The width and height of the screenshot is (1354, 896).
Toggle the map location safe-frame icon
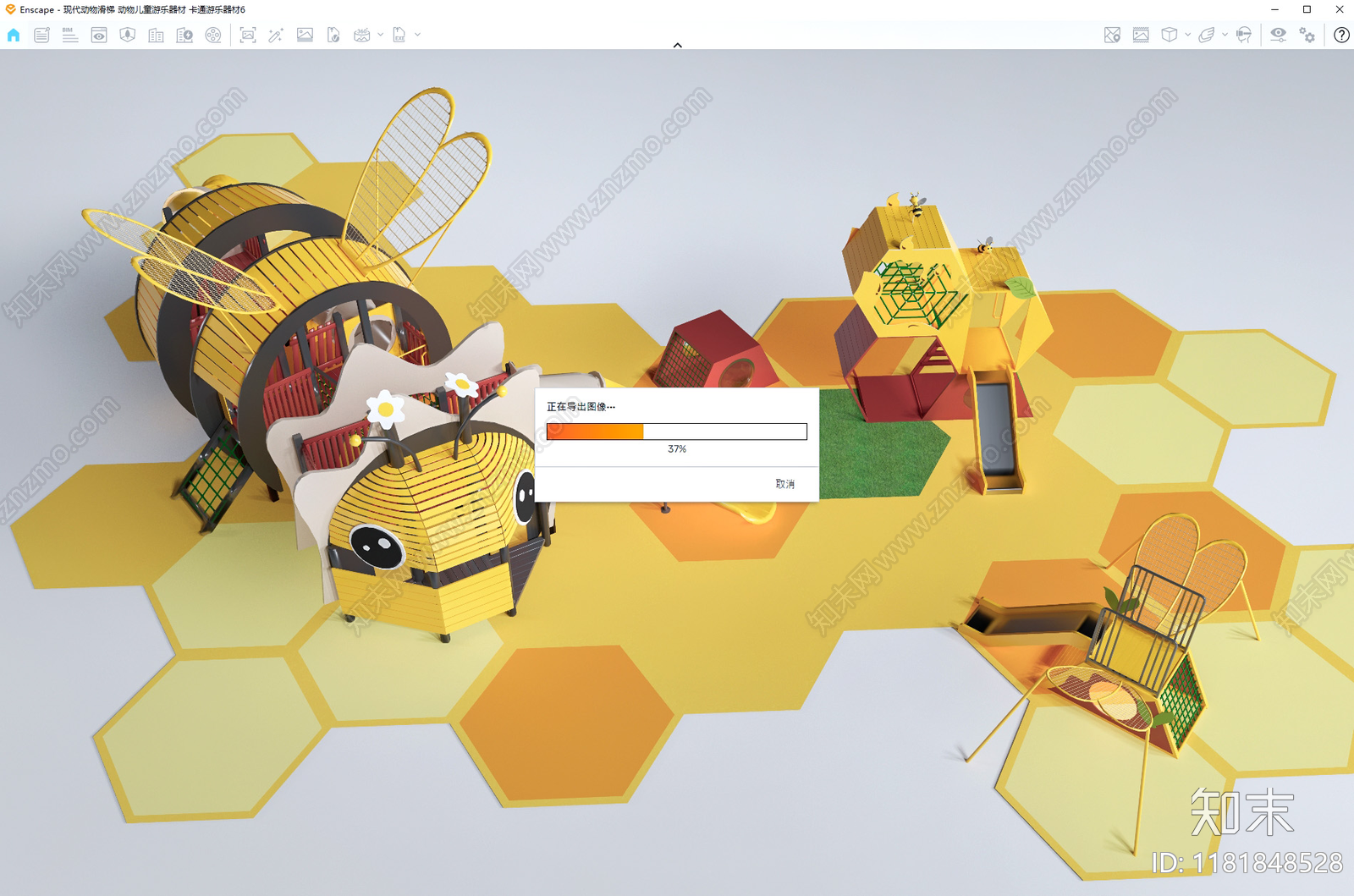point(1112,35)
